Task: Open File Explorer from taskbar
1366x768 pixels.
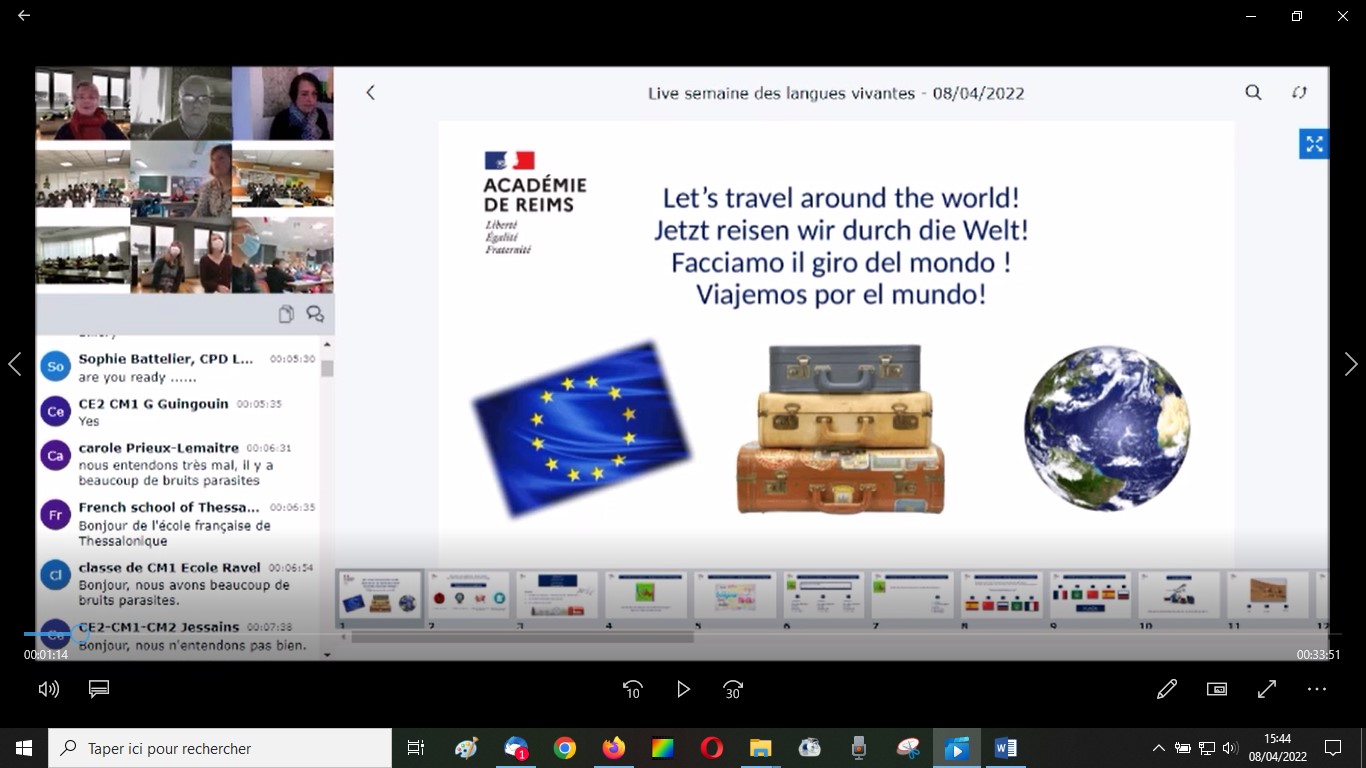Action: pos(761,748)
